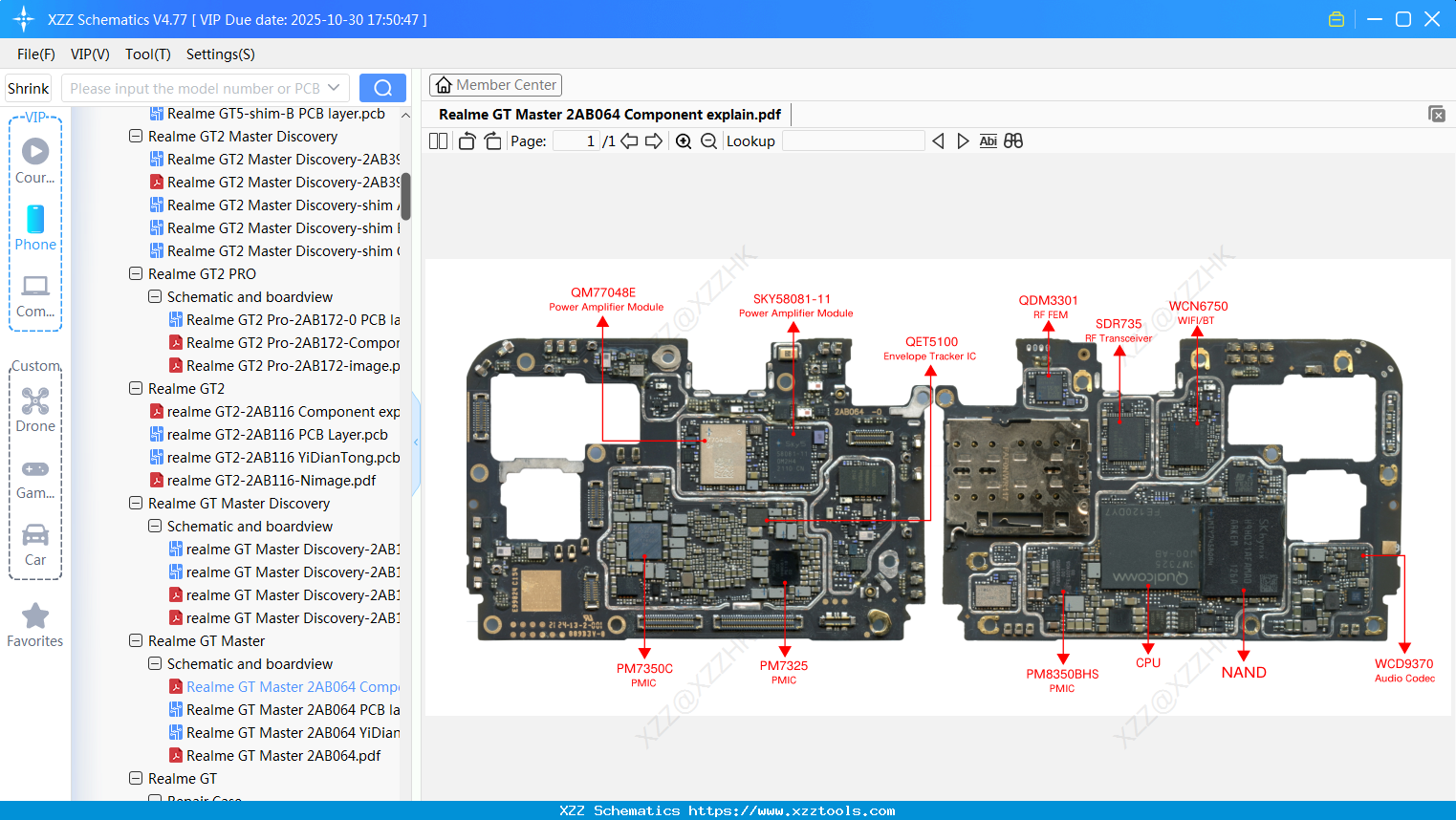Click the XZZ Schematics app logo
The image size is (1456, 820).
[23, 19]
